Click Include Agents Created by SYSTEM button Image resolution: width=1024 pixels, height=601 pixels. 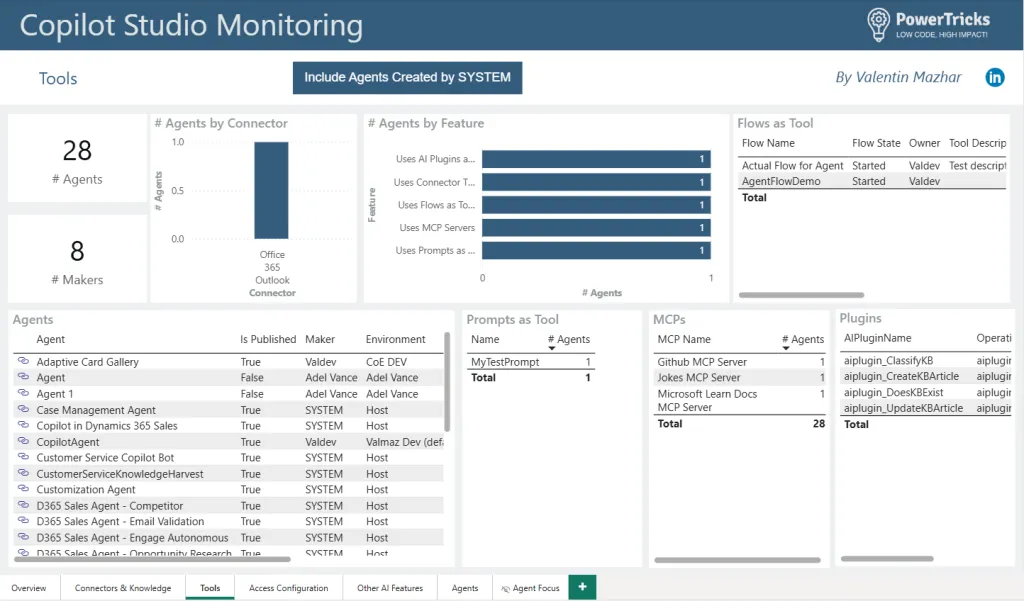408,78
